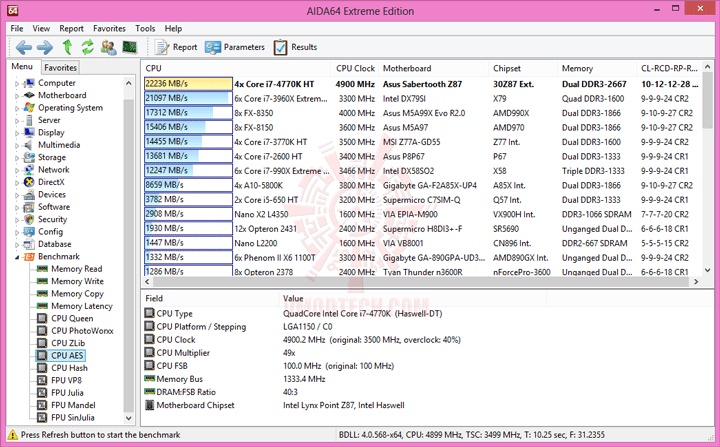720x447 pixels.
Task: Click the CPU ZLib benchmark icon
Action: 42,343
